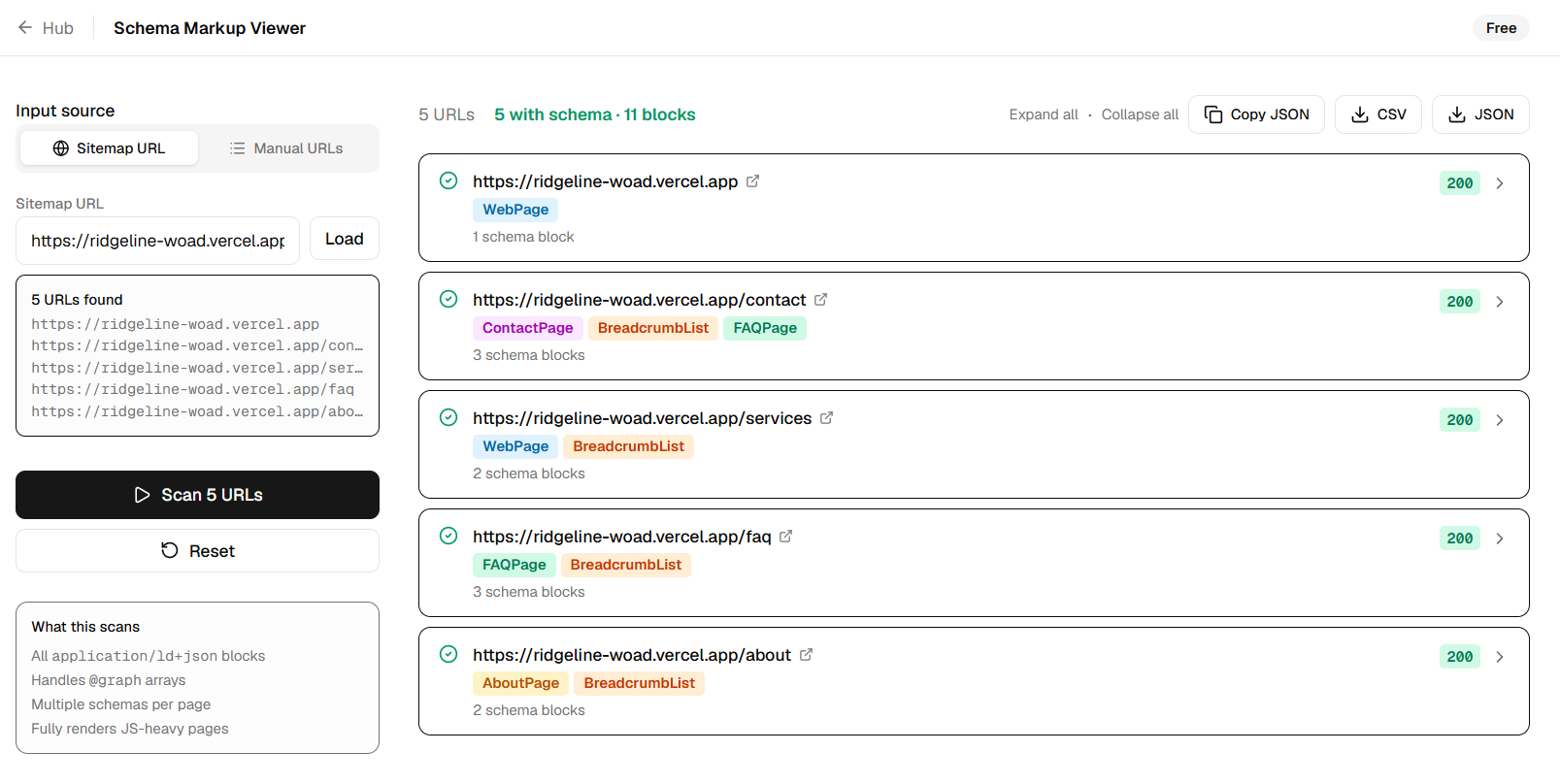Screen dimensions: 1560x784
Task: Open external link icon for /contact URL
Action: pyautogui.click(x=820, y=299)
